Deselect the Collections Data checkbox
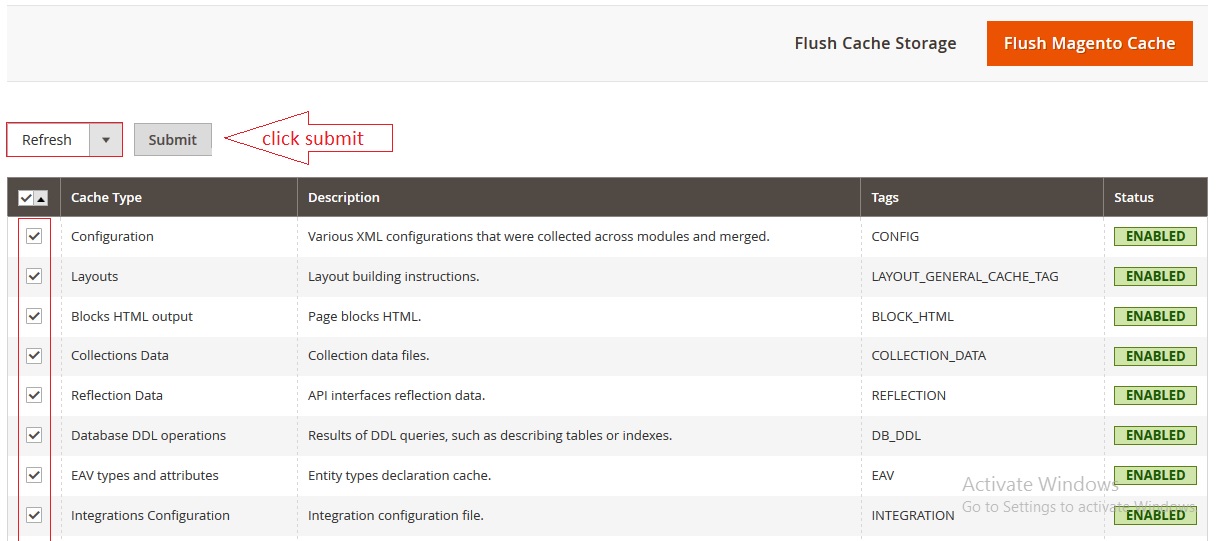Viewport: 1223px width, 541px height. [34, 355]
